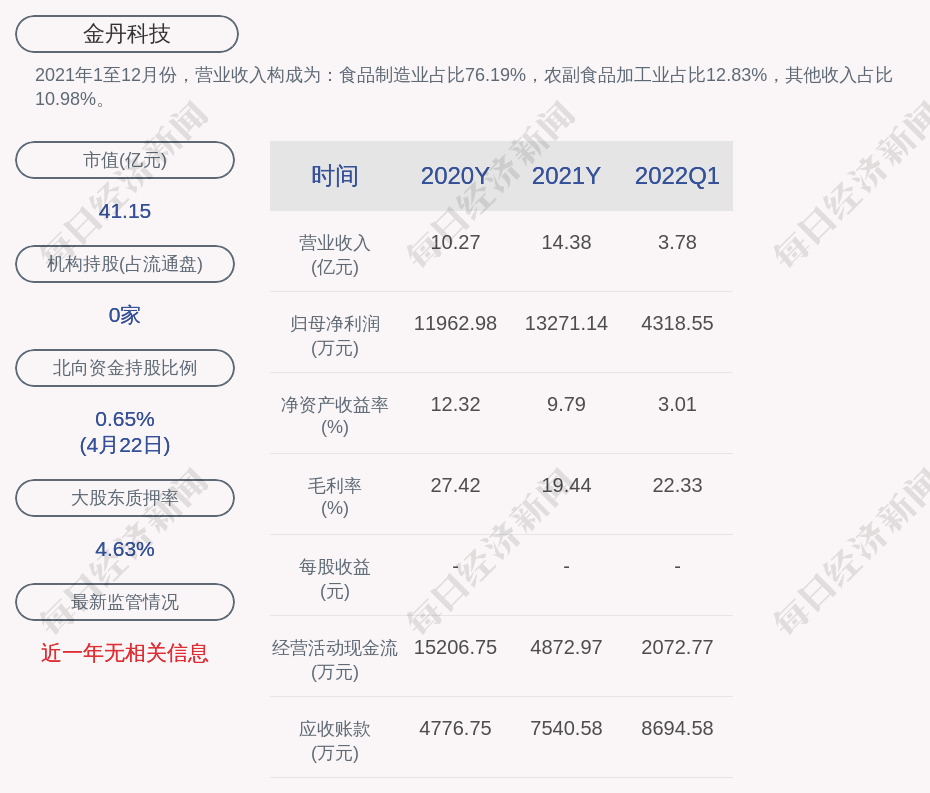The width and height of the screenshot is (930, 793).
Task: Click ROE value 12.32
Action: (x=455, y=405)
